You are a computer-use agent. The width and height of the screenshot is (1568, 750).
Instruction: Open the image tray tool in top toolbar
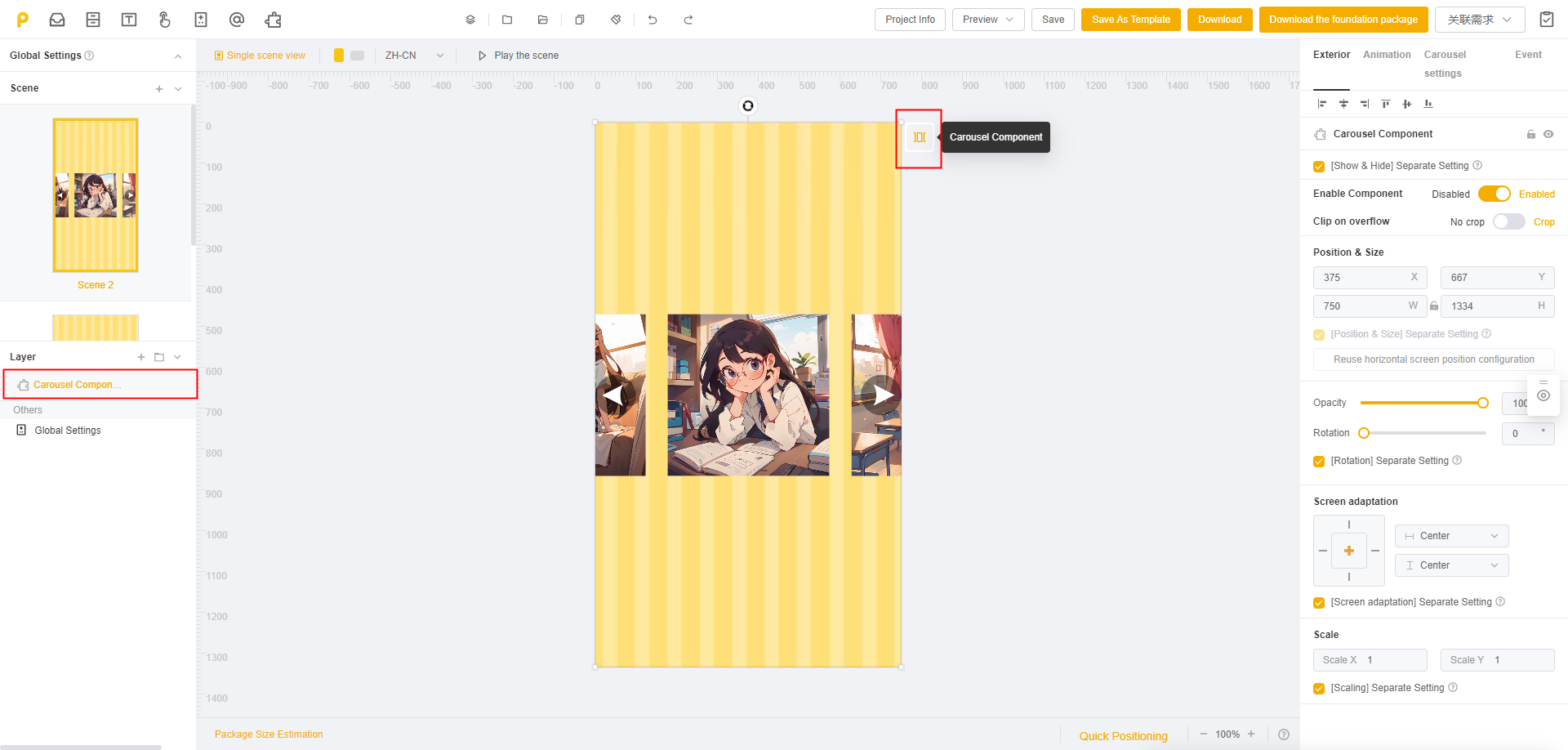(57, 20)
